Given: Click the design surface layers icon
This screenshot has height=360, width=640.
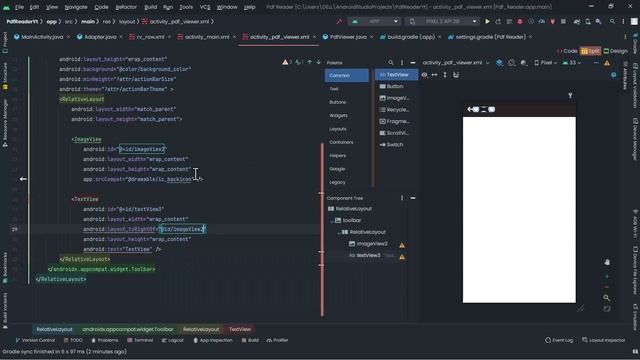Looking at the screenshot, I should 499,62.
